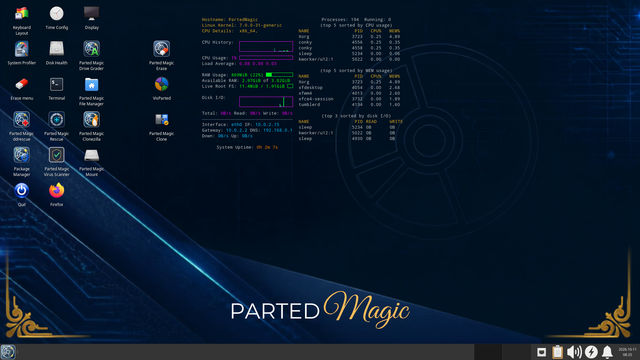Launch Parted Magic Rescue
The image size is (640, 360).
(x=57, y=120)
